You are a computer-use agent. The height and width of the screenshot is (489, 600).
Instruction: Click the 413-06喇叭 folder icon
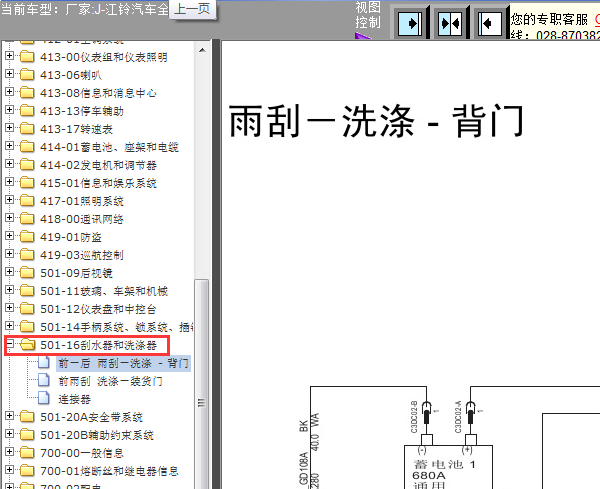click(x=27, y=75)
